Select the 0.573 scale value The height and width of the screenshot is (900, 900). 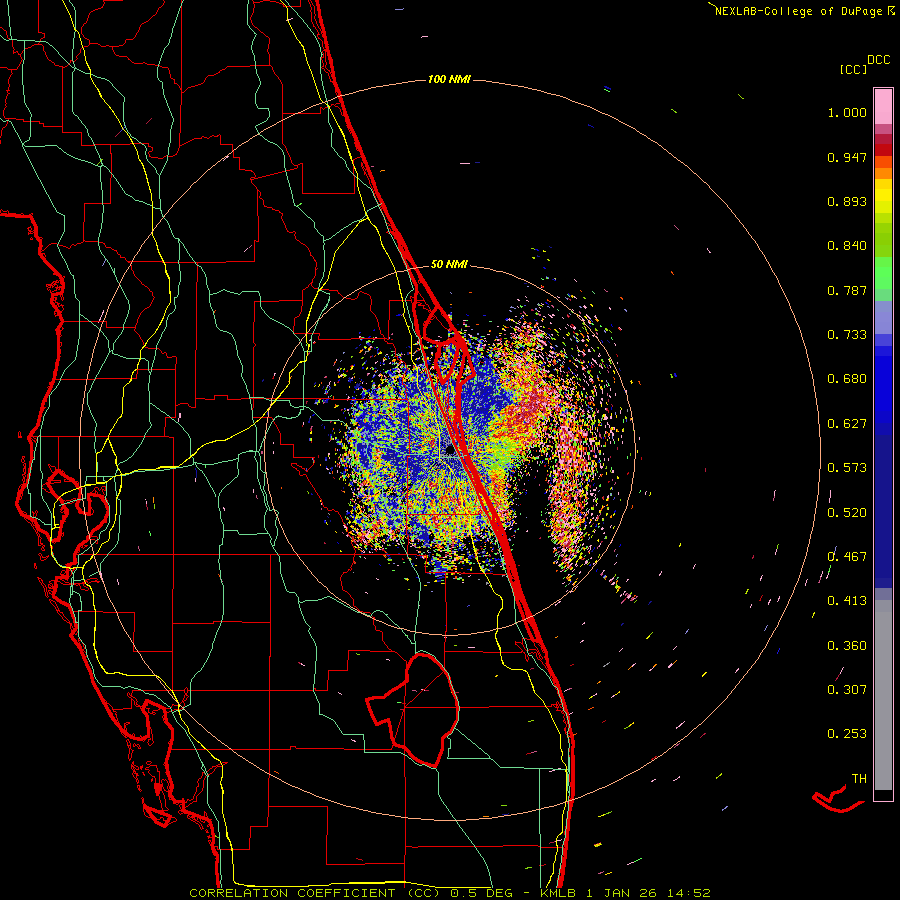[847, 468]
